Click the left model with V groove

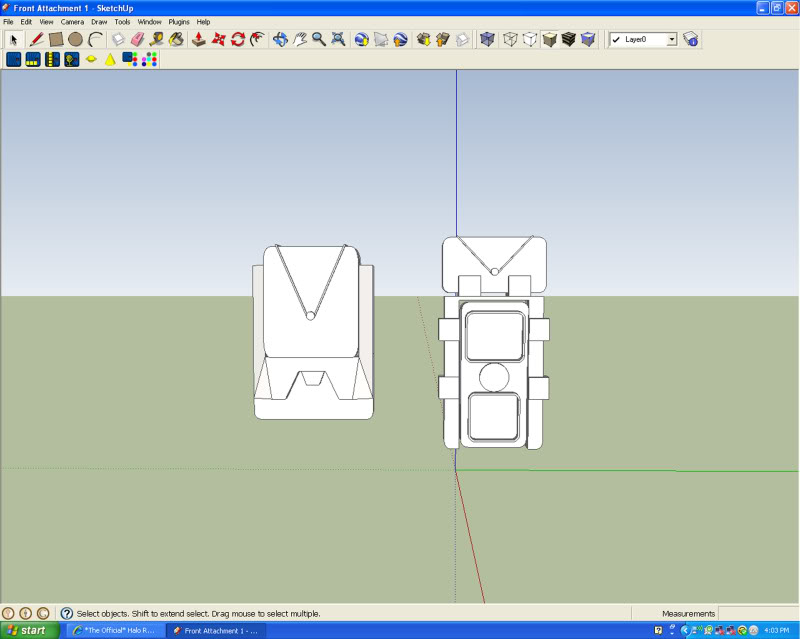313,332
